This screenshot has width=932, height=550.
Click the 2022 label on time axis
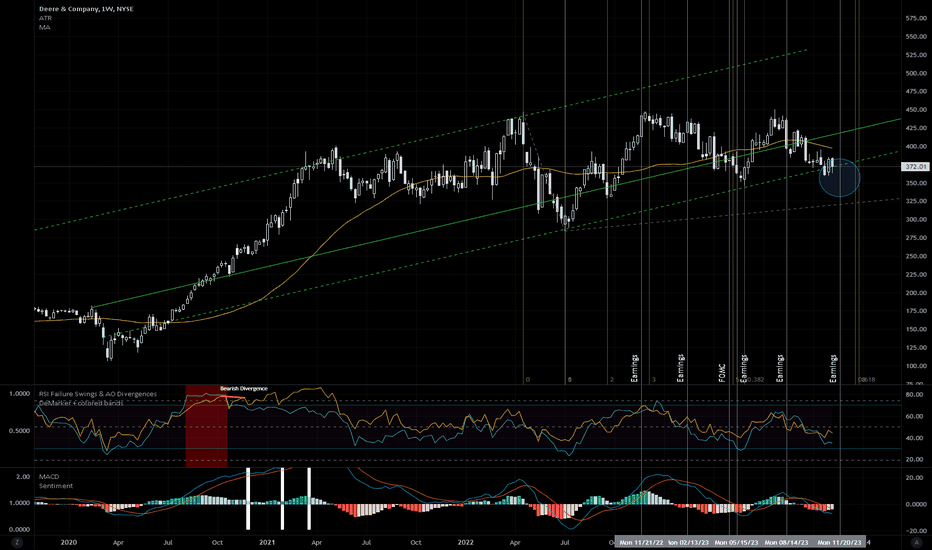click(x=465, y=542)
